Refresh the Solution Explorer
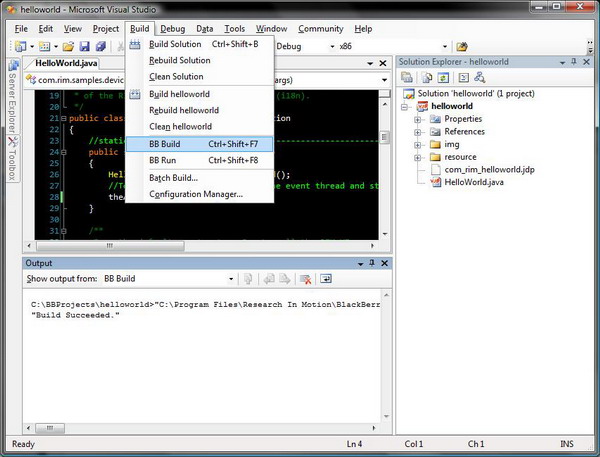 click(x=443, y=78)
